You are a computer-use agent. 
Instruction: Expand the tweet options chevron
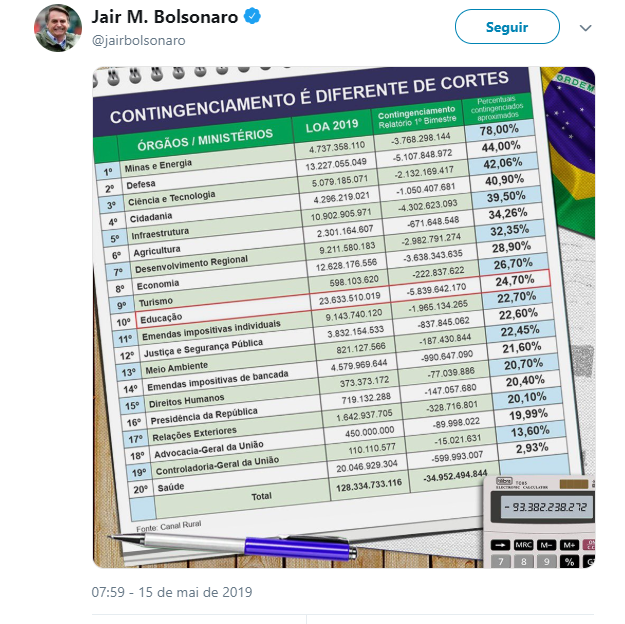click(584, 27)
